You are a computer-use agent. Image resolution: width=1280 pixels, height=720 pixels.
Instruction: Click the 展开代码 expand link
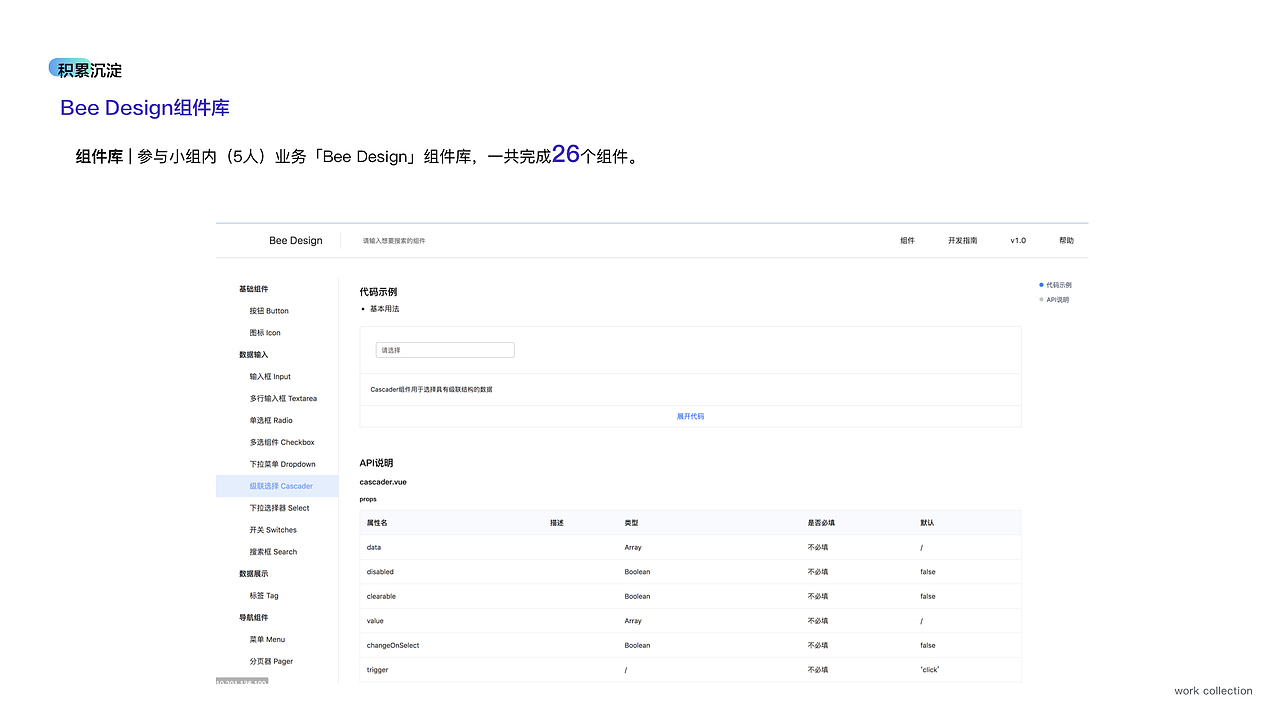tap(690, 416)
